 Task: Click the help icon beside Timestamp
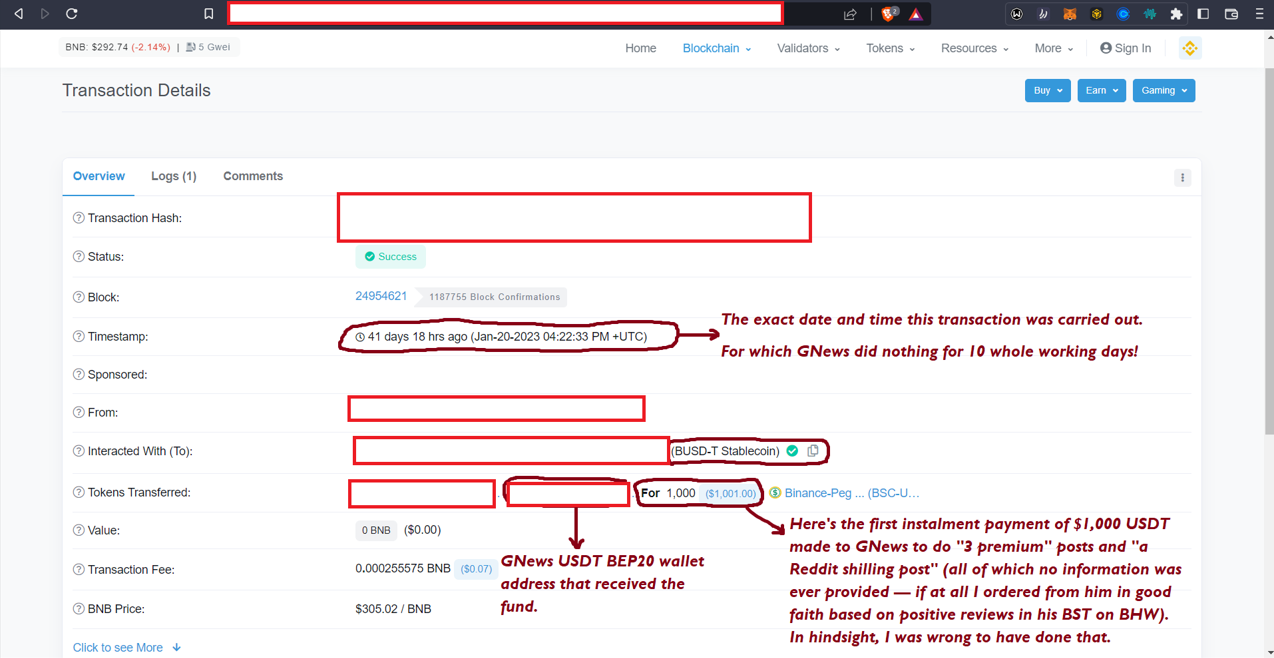(x=78, y=337)
